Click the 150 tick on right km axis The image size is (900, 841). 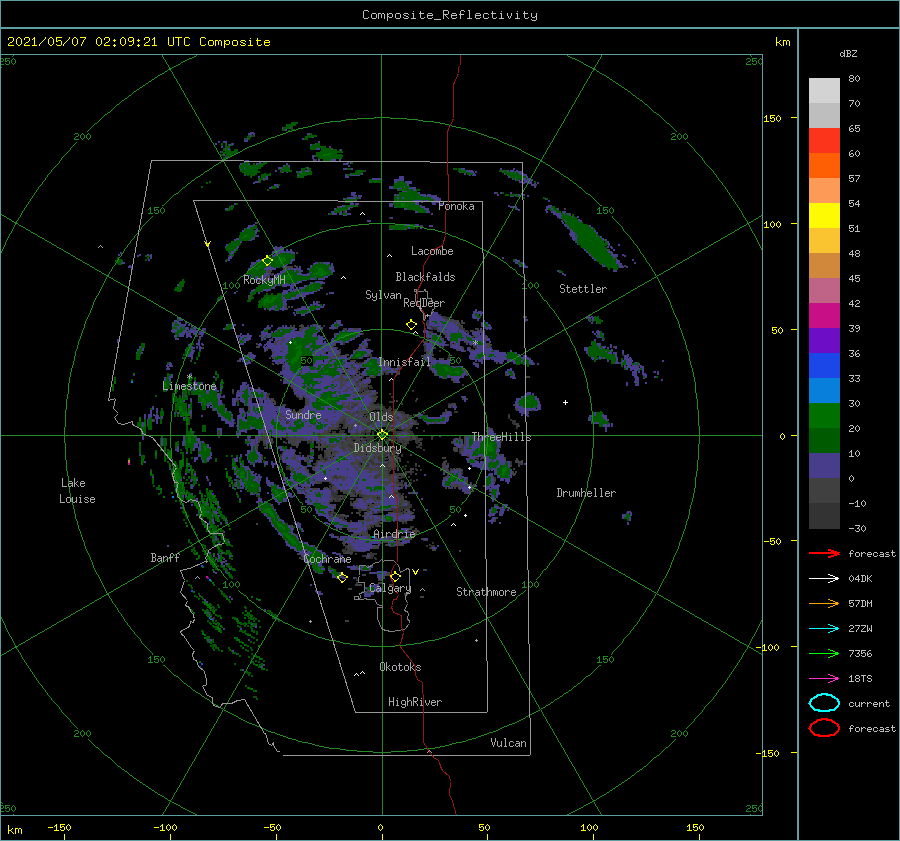click(772, 118)
